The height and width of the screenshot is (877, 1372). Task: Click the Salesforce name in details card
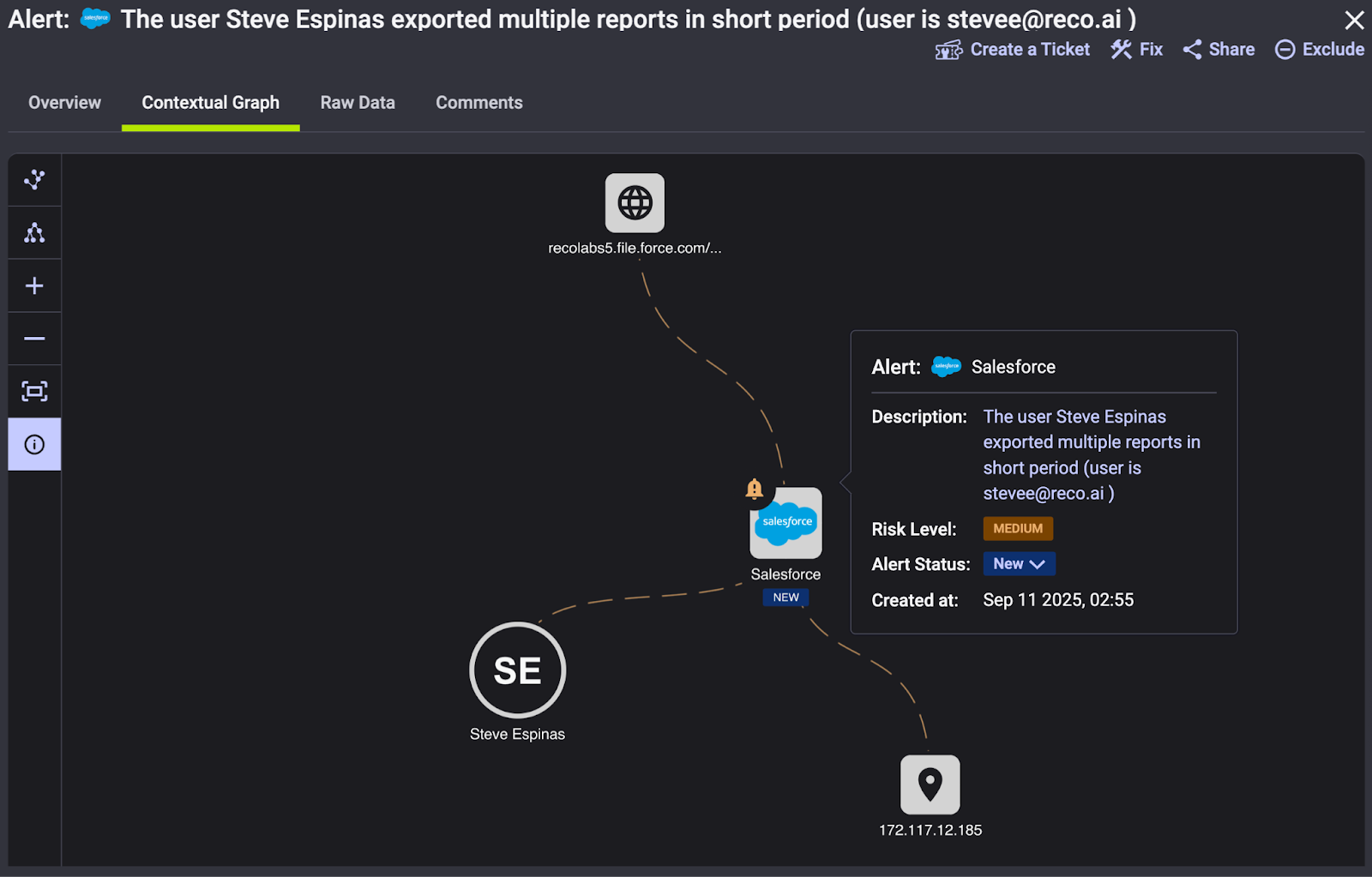pos(1014,367)
